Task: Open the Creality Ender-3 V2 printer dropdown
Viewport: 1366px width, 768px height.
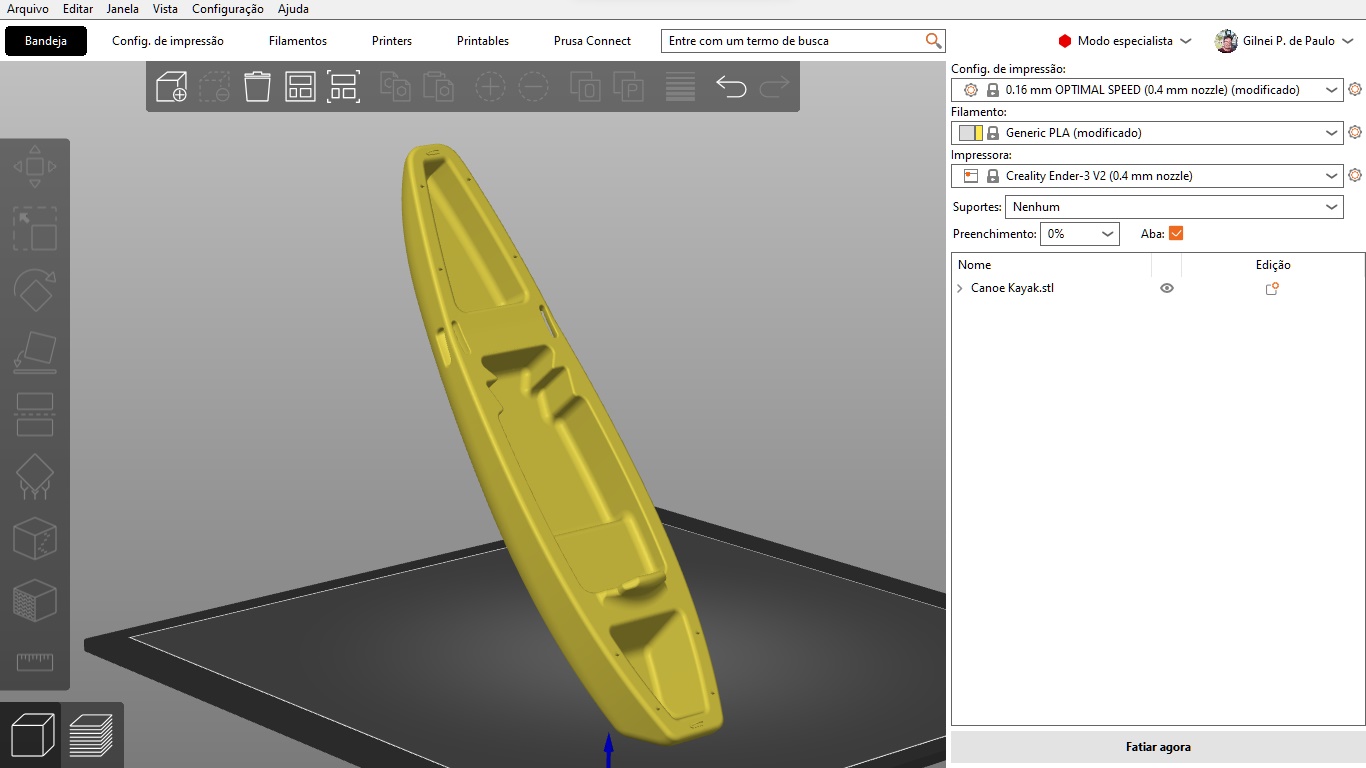Action: pos(1147,176)
